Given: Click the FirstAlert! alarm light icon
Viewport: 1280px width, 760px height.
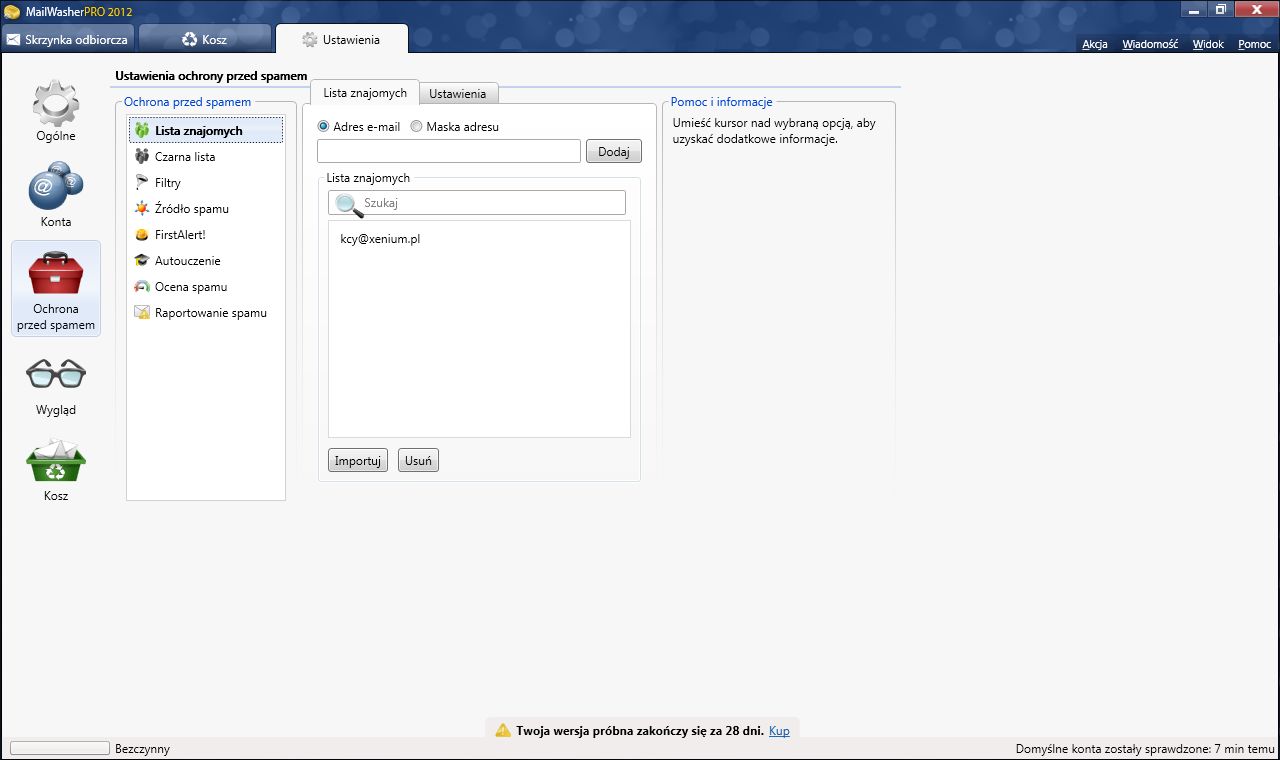Looking at the screenshot, I should pos(142,235).
